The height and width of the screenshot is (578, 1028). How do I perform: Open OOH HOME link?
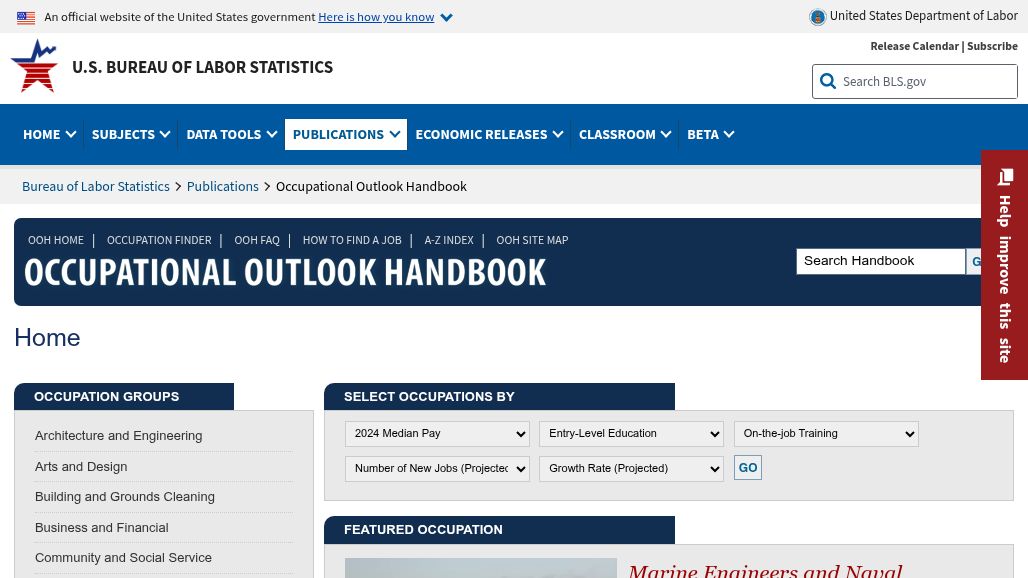point(56,240)
